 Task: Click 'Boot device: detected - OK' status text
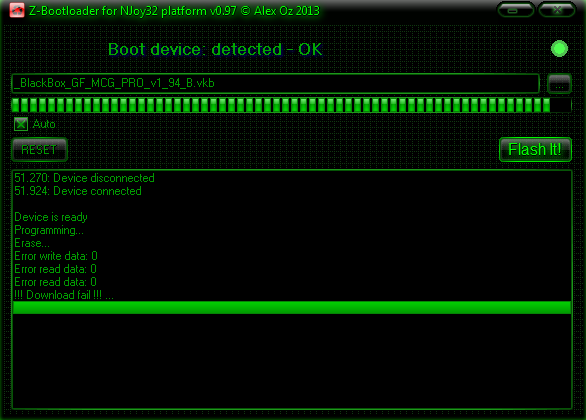coord(215,49)
